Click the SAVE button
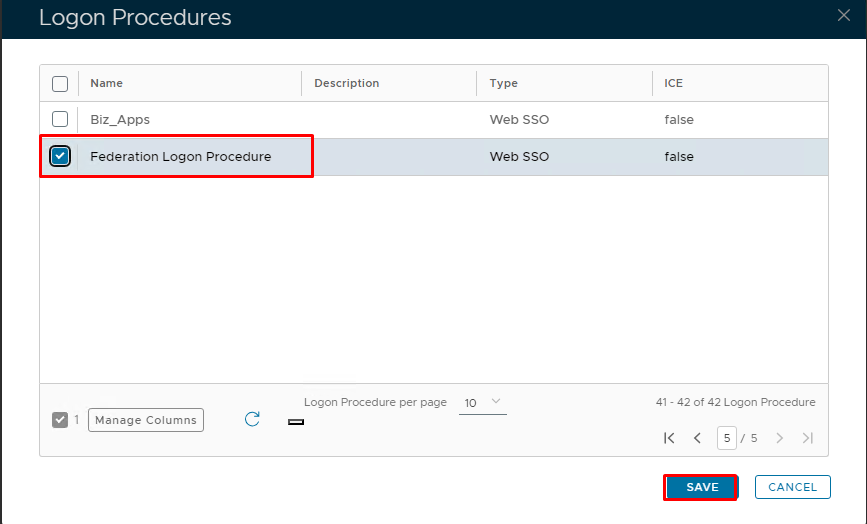The height and width of the screenshot is (524, 867). point(701,487)
